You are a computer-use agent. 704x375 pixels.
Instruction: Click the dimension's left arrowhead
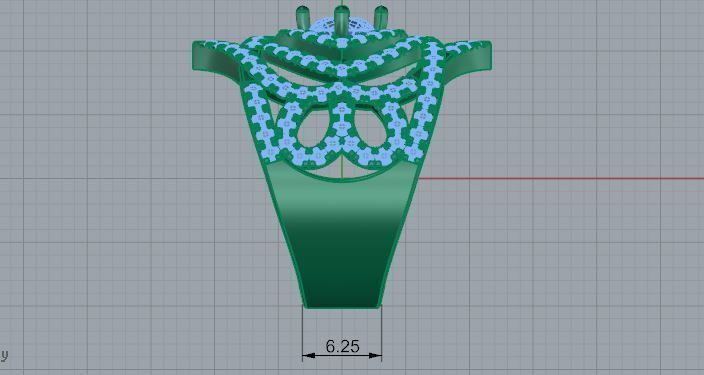pyautogui.click(x=309, y=356)
